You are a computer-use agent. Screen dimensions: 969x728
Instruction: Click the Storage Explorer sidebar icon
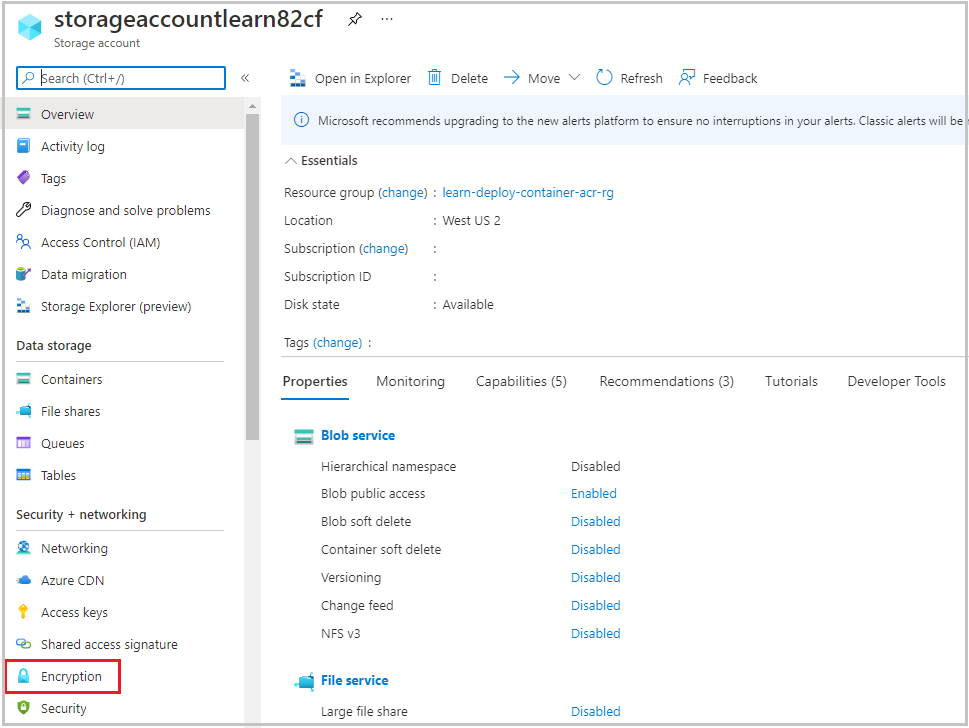pos(23,306)
